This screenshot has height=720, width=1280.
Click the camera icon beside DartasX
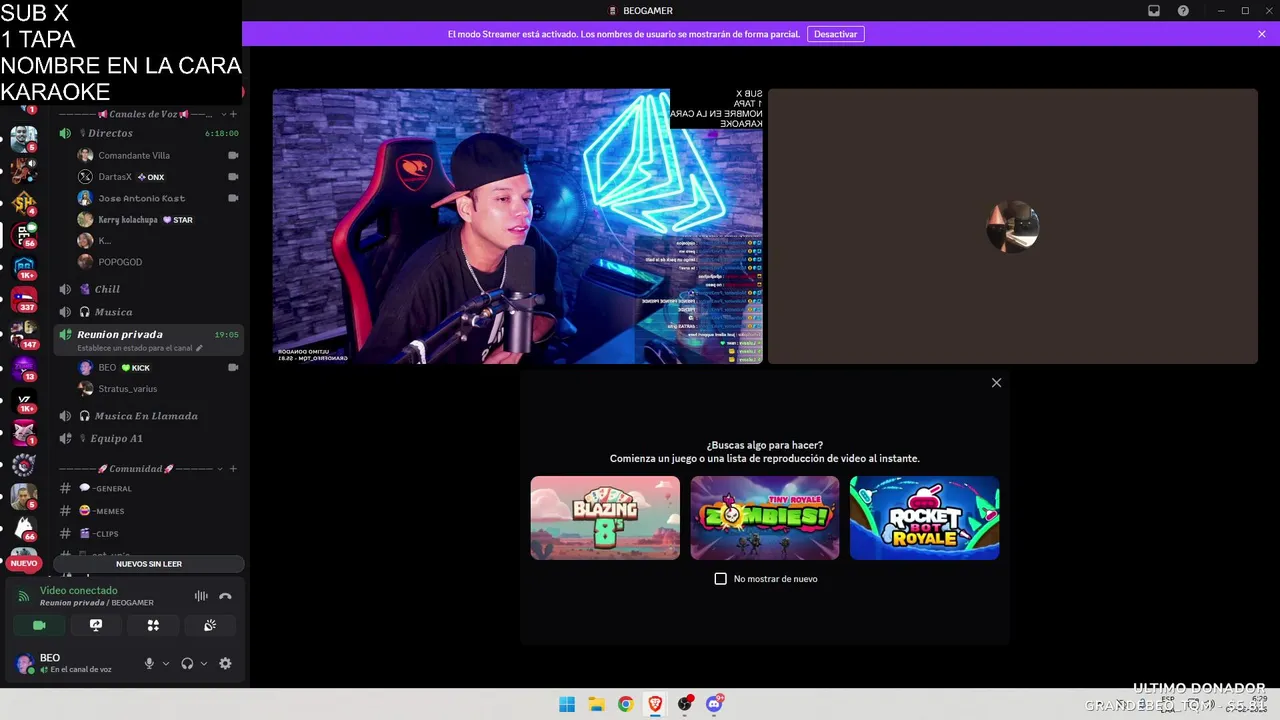pyautogui.click(x=233, y=177)
